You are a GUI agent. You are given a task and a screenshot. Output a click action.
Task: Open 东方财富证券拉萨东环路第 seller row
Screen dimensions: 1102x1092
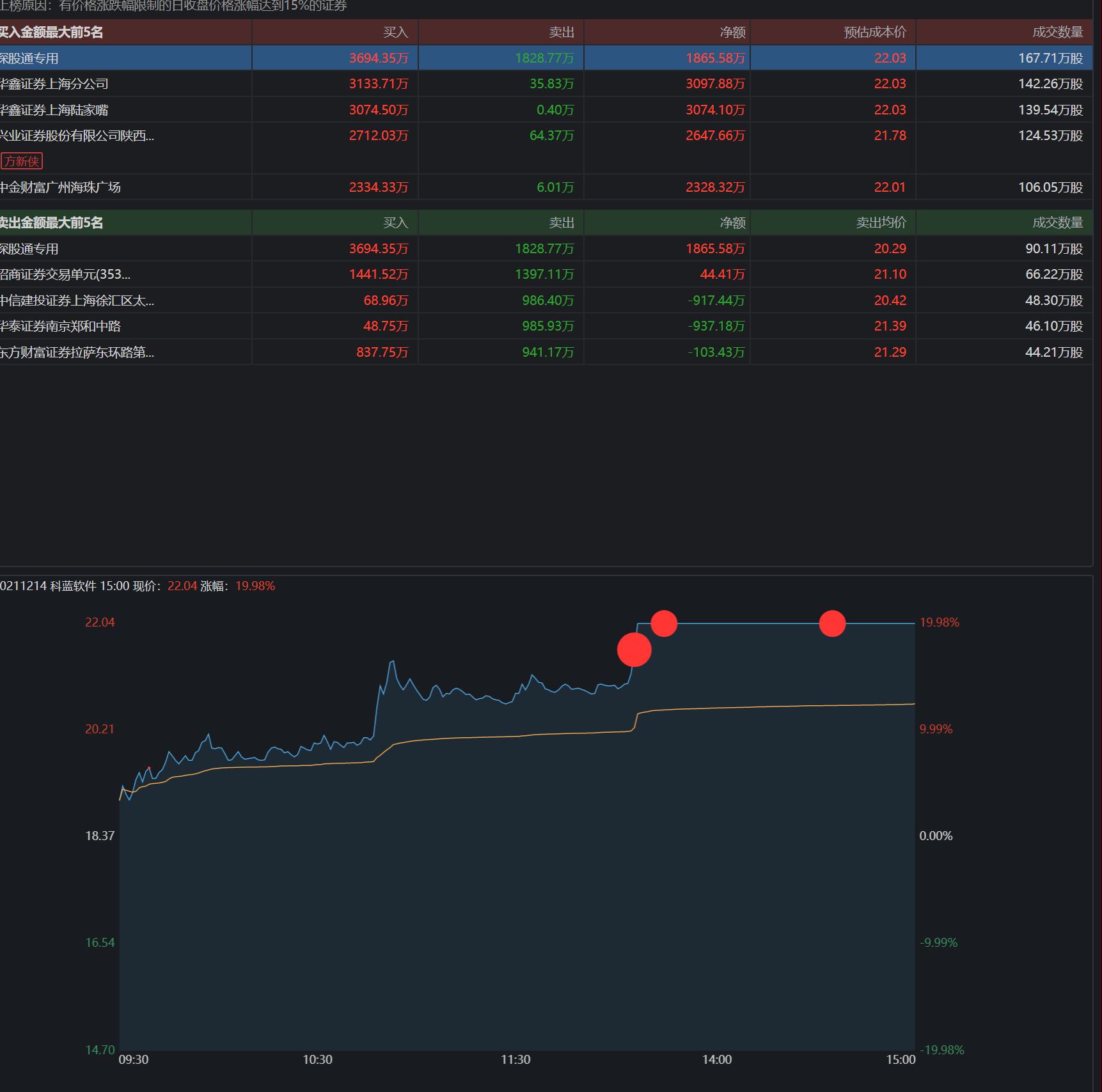coord(546,352)
